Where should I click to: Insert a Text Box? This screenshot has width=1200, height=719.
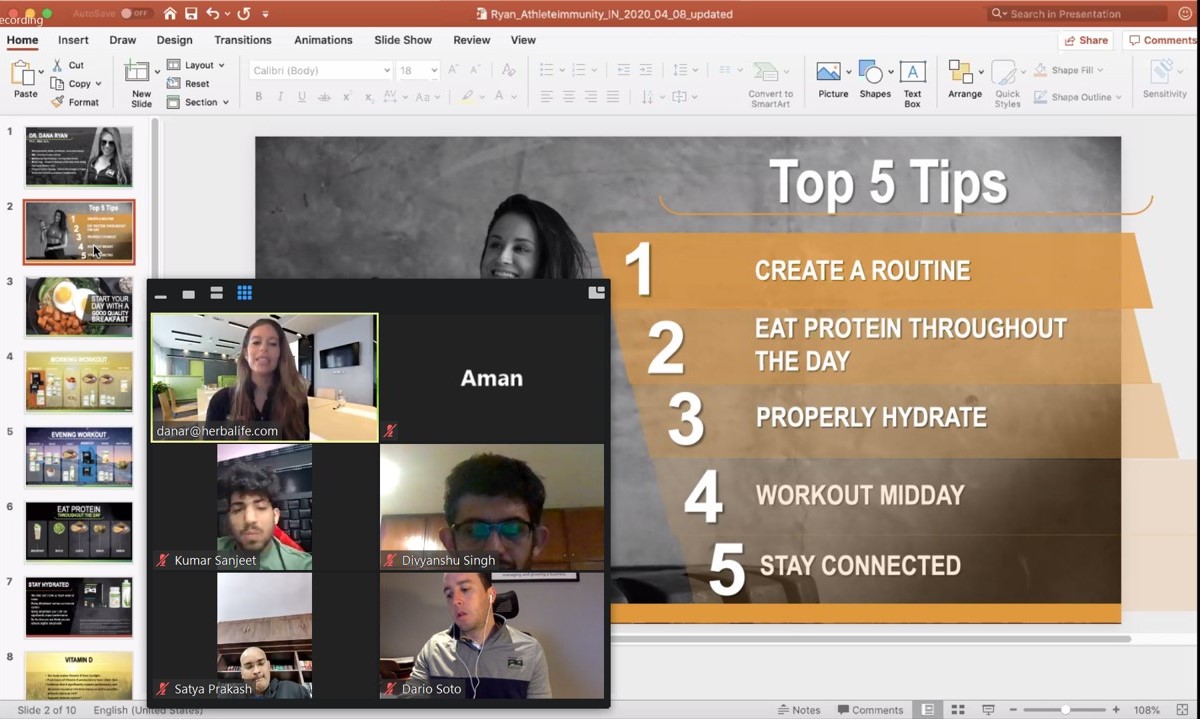tap(912, 84)
